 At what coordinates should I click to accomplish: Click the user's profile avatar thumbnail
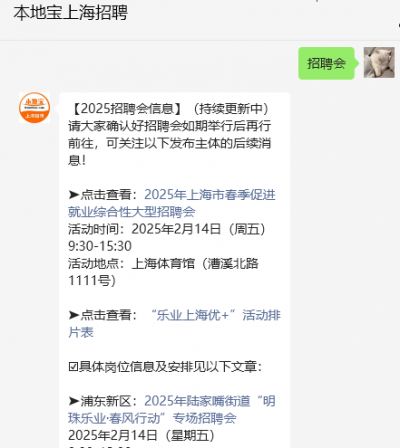379,63
